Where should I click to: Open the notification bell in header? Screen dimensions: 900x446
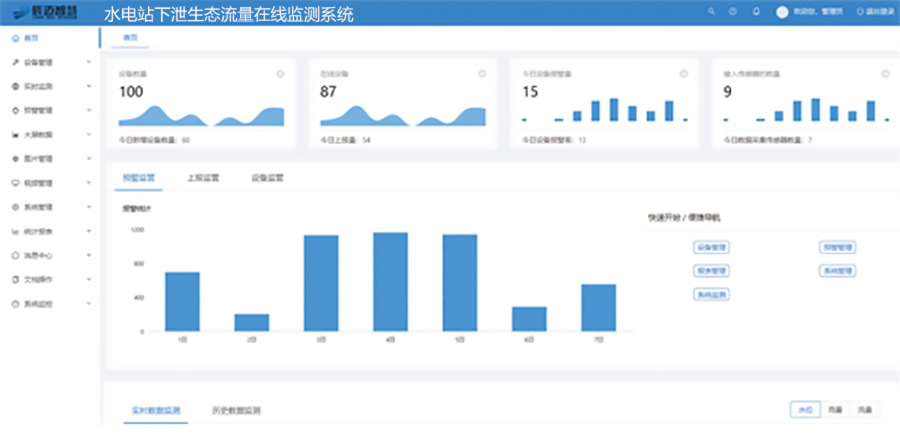click(756, 11)
